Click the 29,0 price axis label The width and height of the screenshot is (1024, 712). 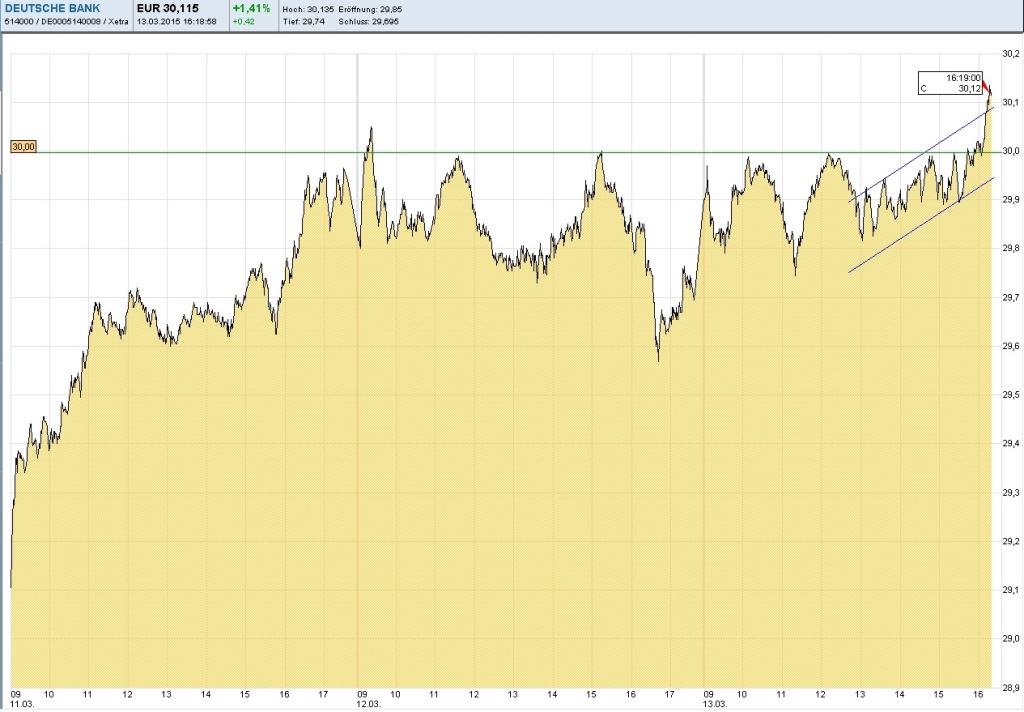coord(1011,639)
